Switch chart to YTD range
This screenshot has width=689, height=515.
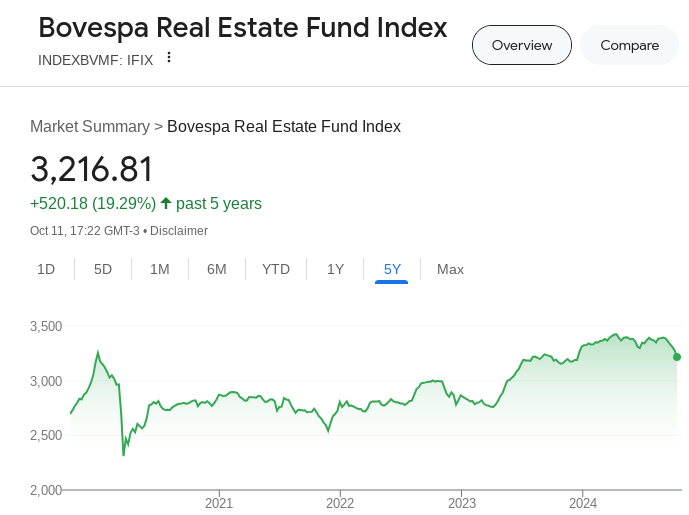(x=276, y=269)
